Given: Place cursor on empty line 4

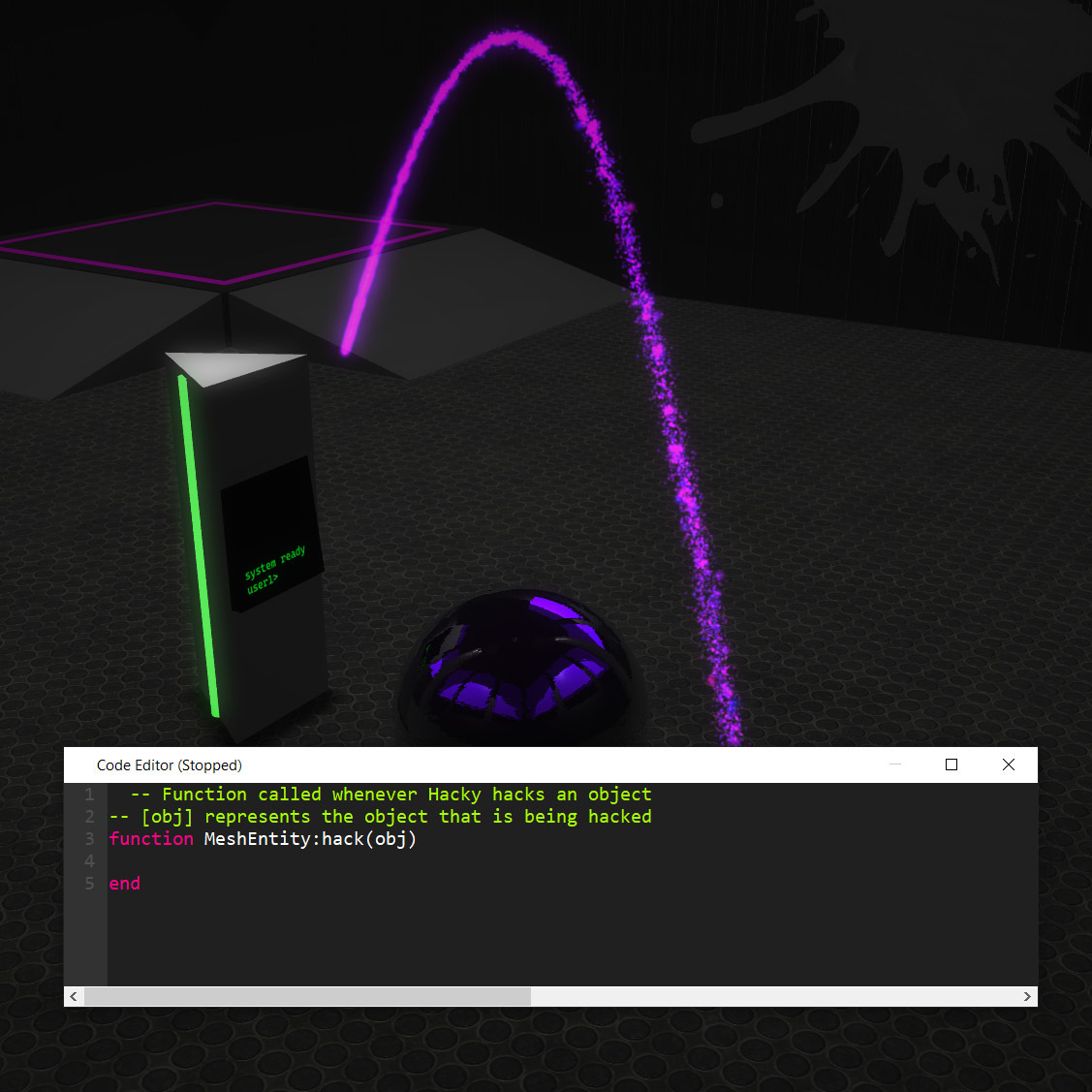Looking at the screenshot, I should (571, 861).
